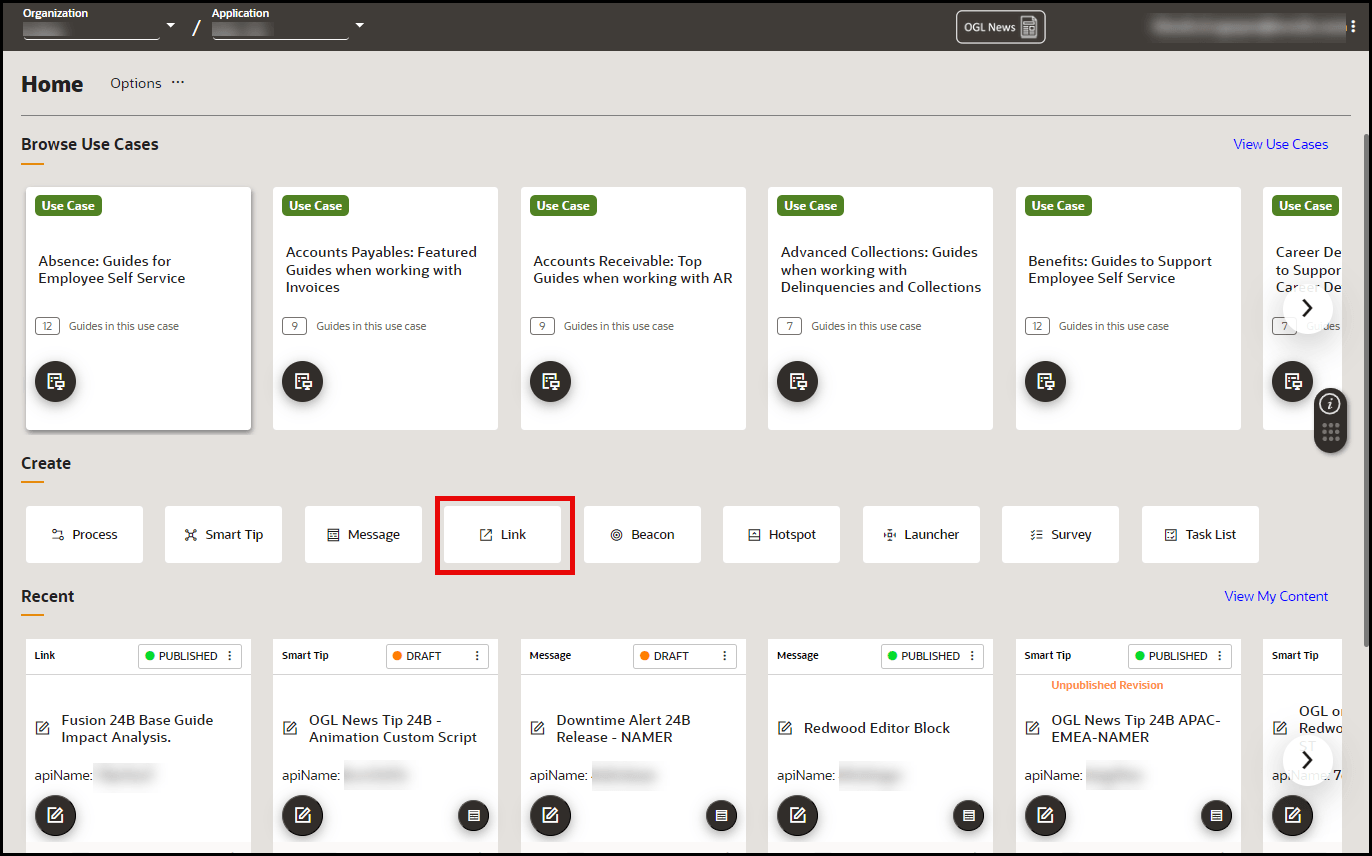This screenshot has height=856, width=1372.
Task: Create a new Message guide
Action: point(364,534)
